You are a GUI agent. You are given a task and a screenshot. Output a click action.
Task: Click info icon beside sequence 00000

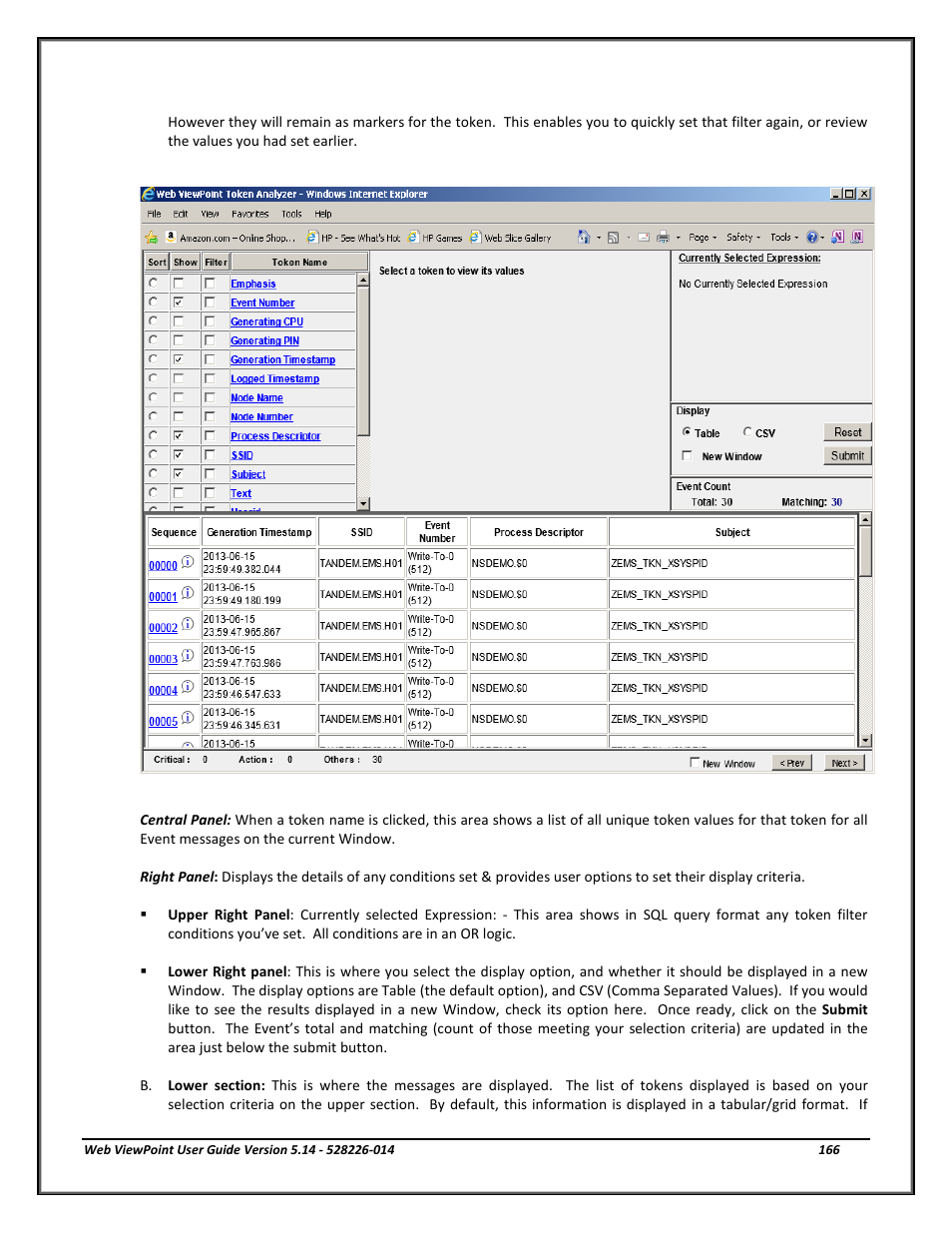pos(188,561)
